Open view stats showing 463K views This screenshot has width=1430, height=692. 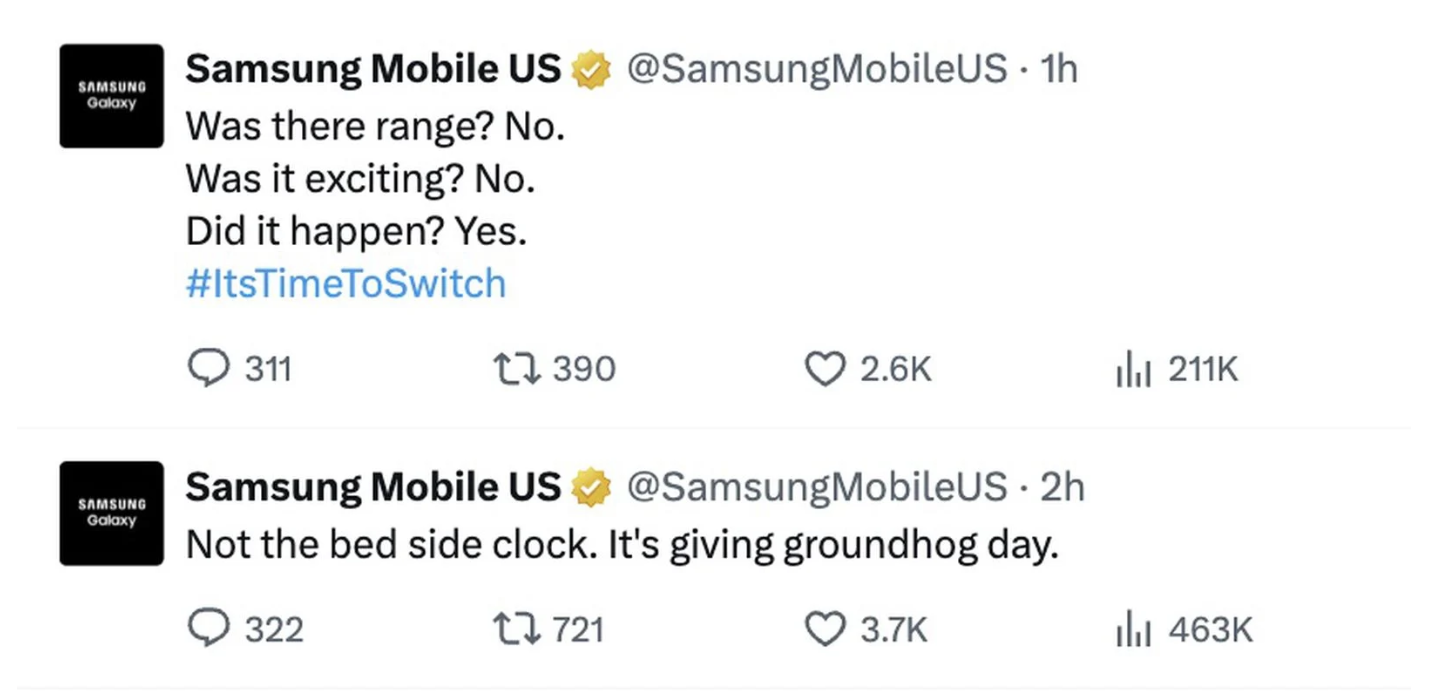(1183, 630)
